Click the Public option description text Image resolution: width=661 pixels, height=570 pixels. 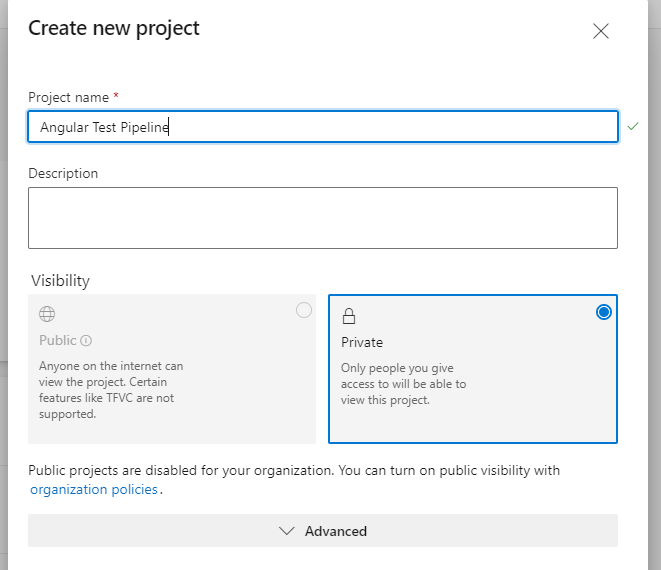(110, 390)
